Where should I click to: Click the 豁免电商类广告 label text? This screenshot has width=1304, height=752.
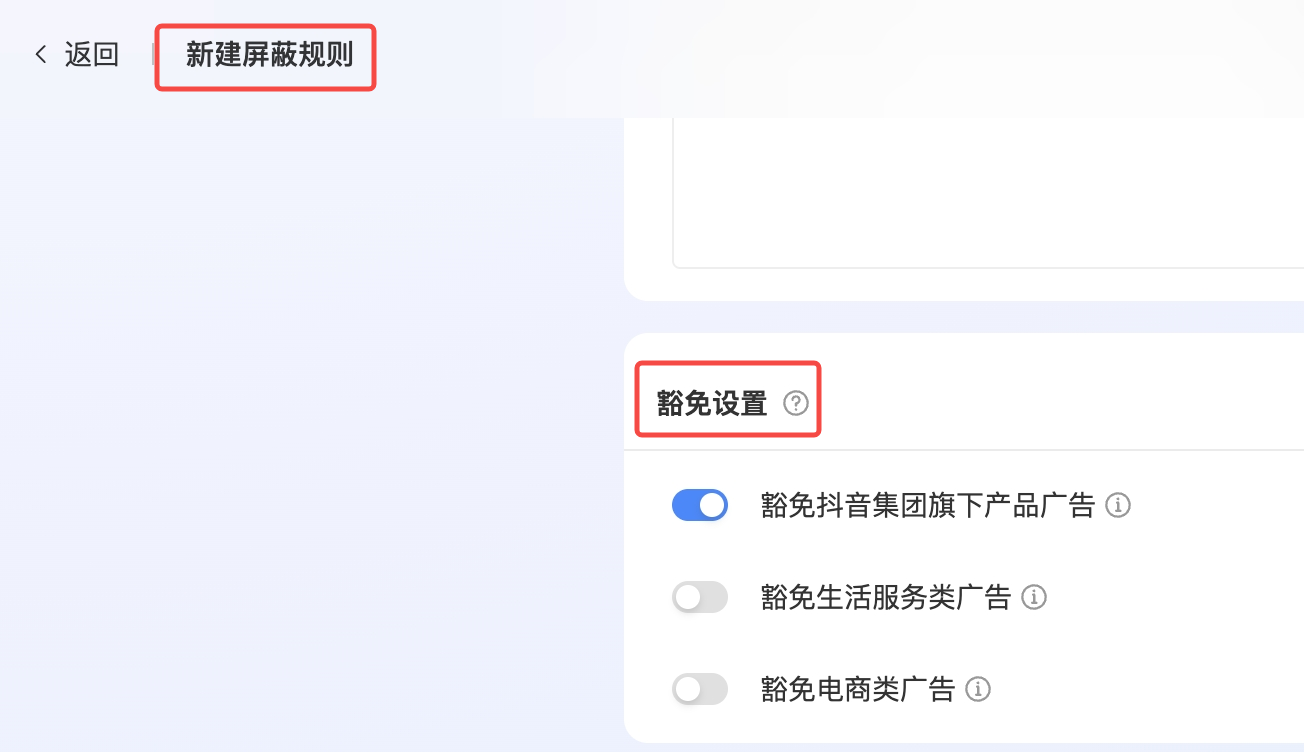[x=857, y=689]
